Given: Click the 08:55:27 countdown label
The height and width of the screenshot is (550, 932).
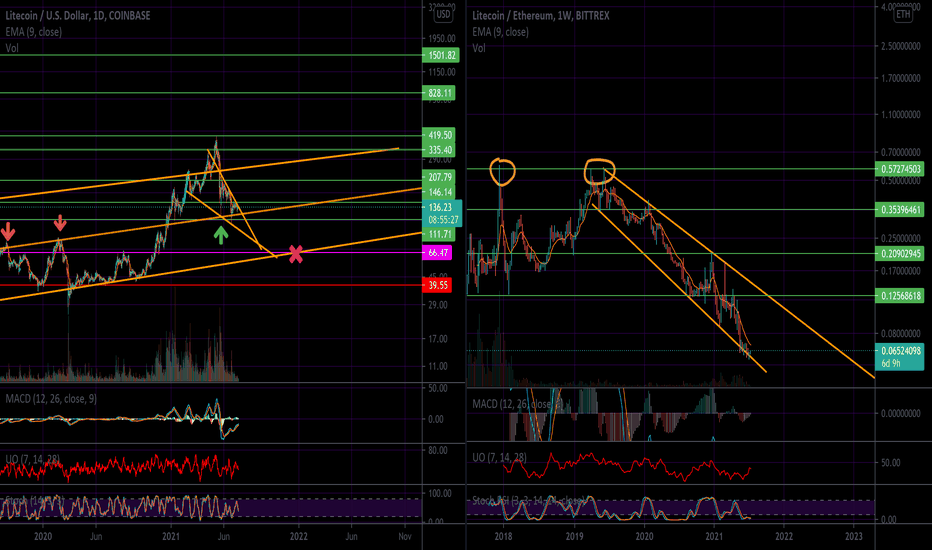Looking at the screenshot, I should point(442,220).
